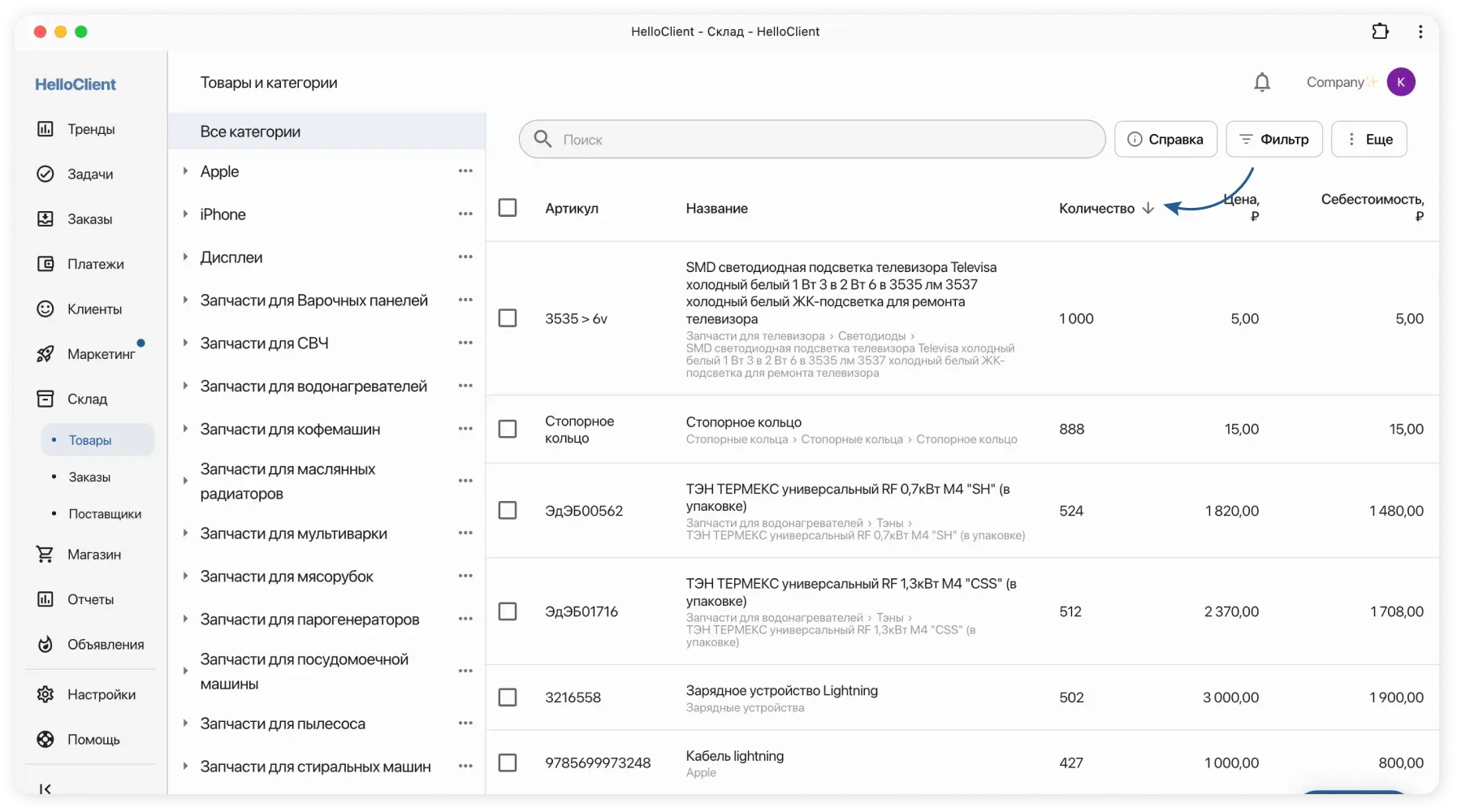This screenshot has width=1457, height=812.
Task: Expand Запчасти для пылесоса category
Action: pyautogui.click(x=185, y=723)
